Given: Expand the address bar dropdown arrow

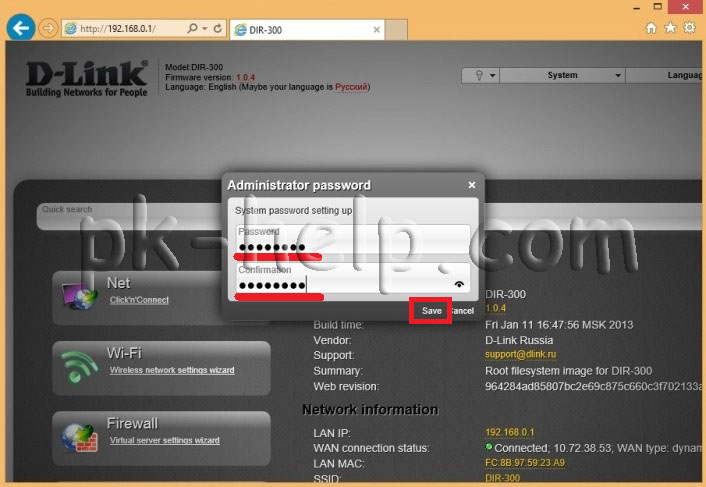Looking at the screenshot, I should [205, 28].
